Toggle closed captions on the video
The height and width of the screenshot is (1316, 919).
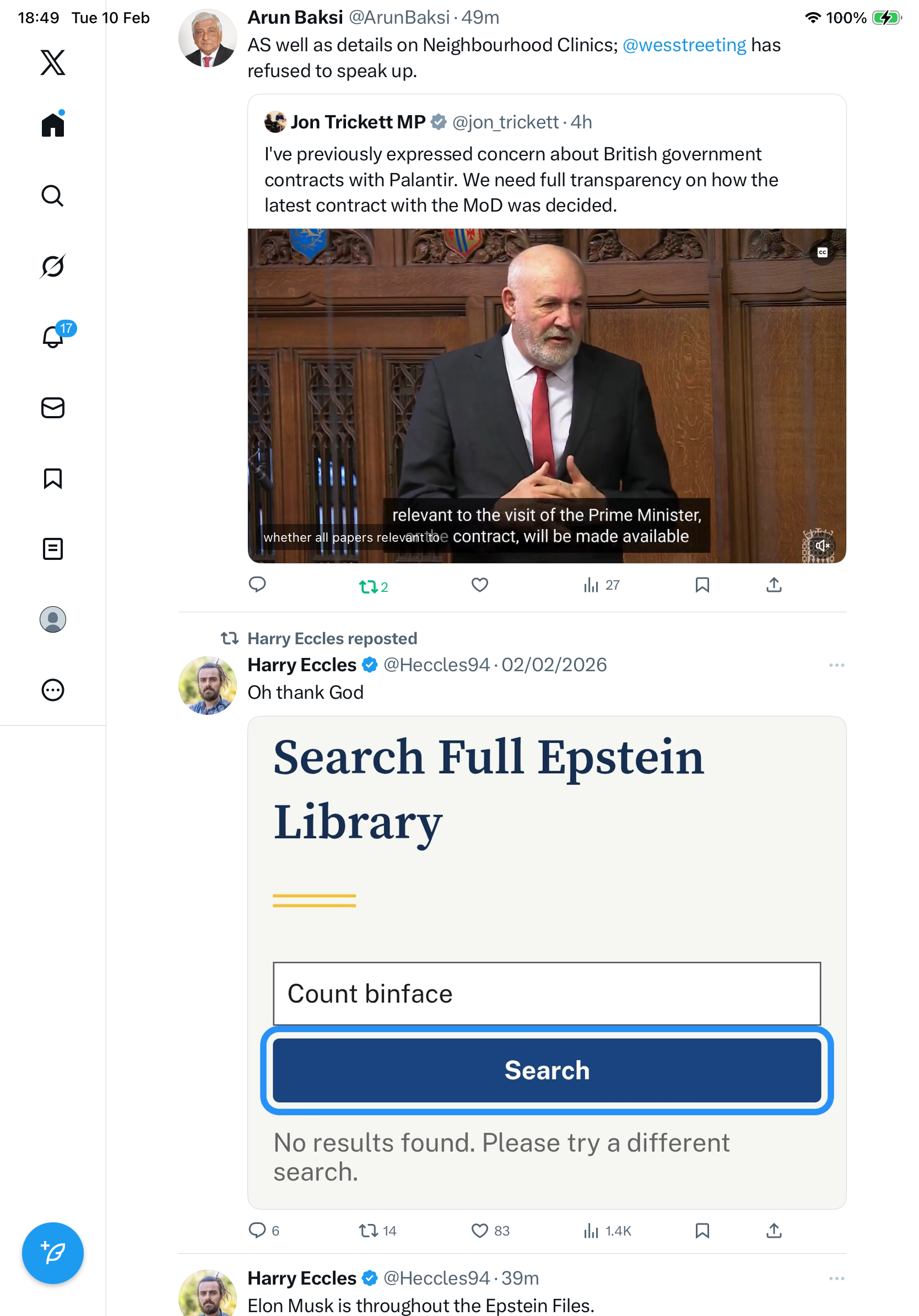coord(822,253)
